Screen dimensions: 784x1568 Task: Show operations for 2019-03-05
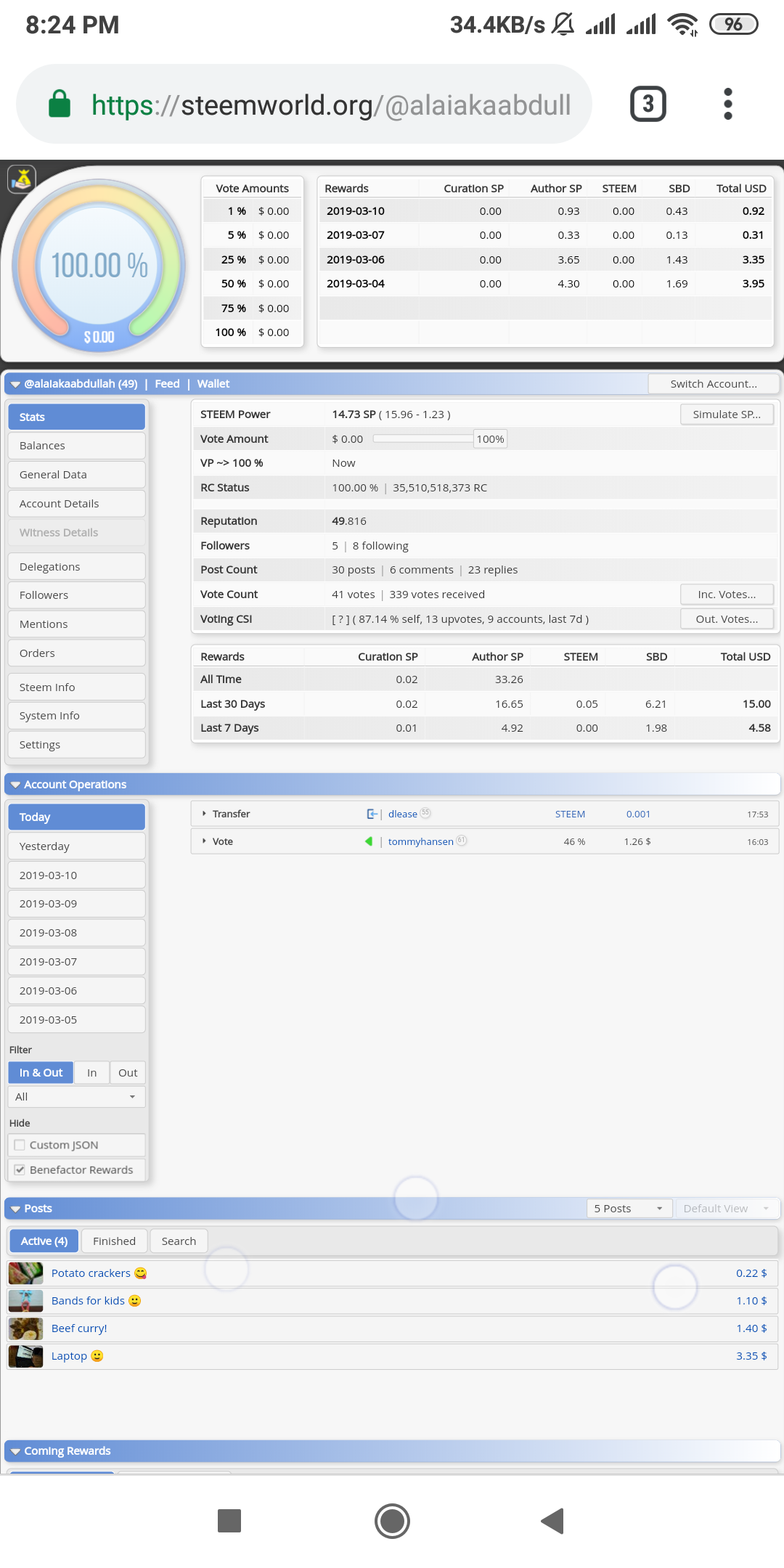pyautogui.click(x=76, y=1020)
